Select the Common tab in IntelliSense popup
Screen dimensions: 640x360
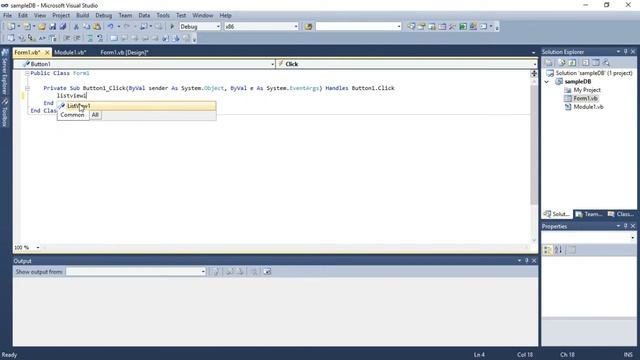72,115
